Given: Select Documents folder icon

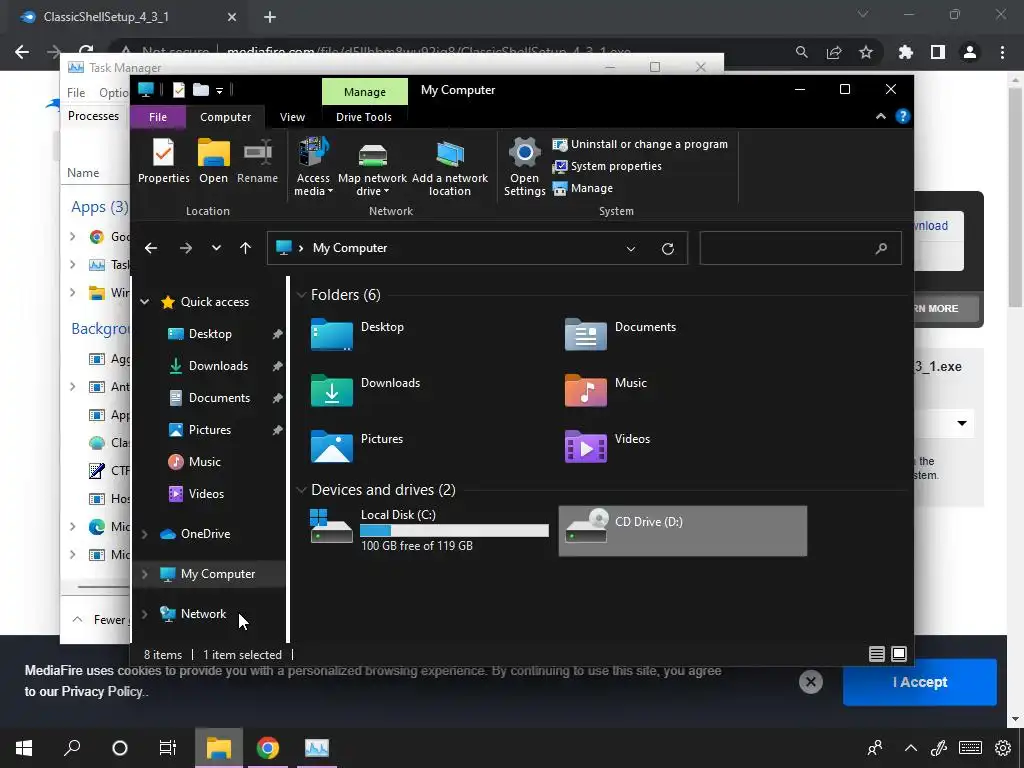Looking at the screenshot, I should point(586,334).
